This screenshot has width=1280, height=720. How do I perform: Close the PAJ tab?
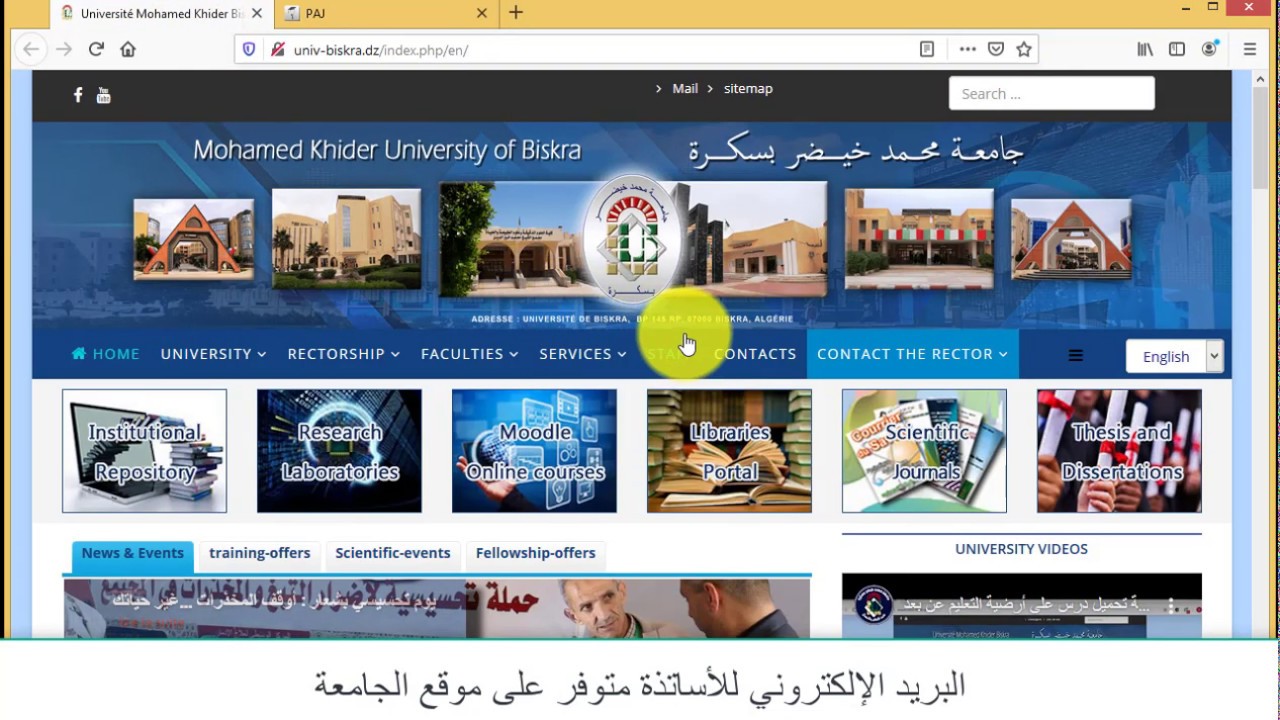(481, 13)
